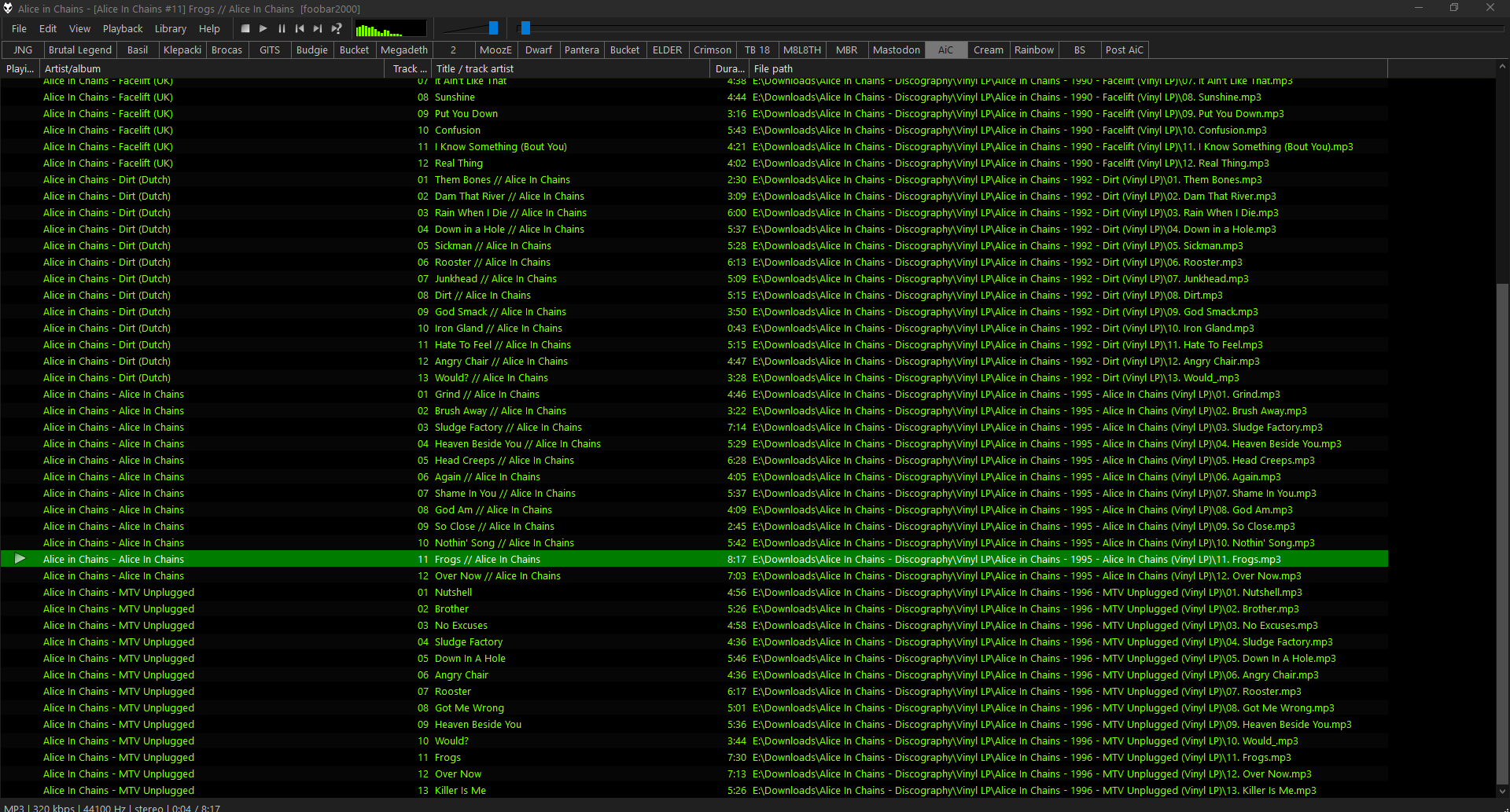This screenshot has width=1510, height=812.
Task: Select the ELDER playlist tab
Action: [668, 50]
